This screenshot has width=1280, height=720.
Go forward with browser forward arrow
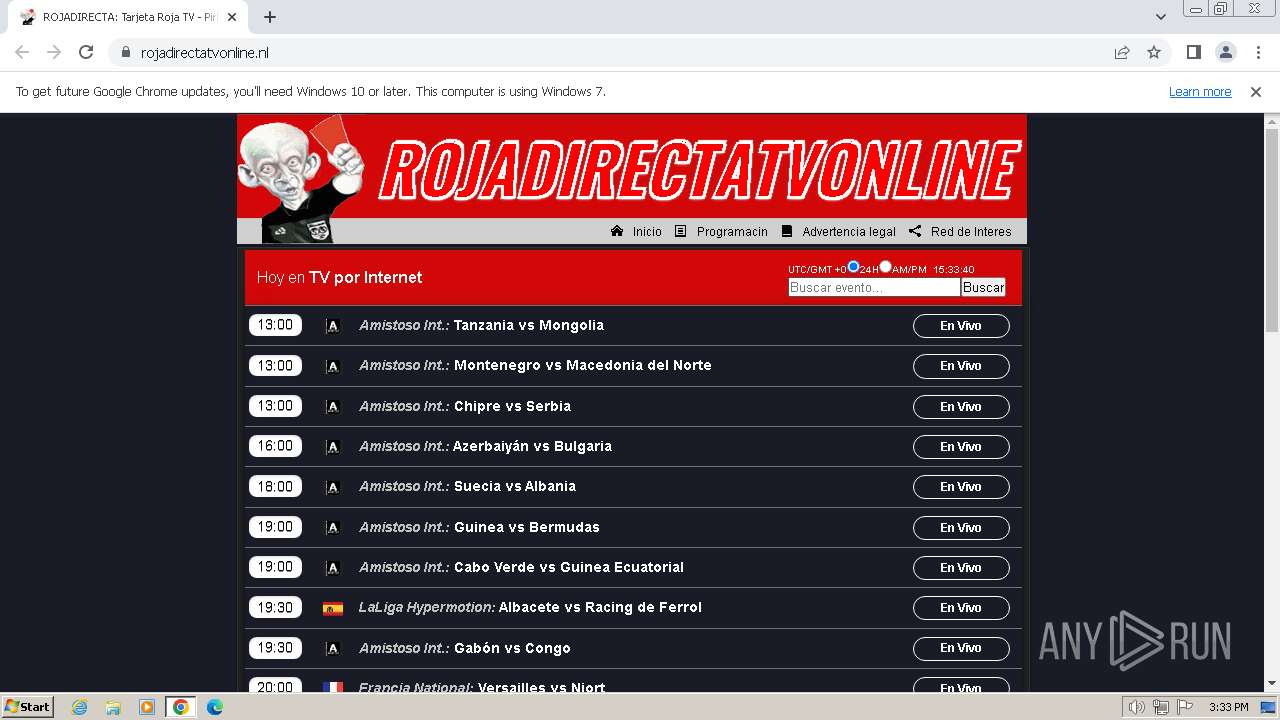pyautogui.click(x=54, y=52)
